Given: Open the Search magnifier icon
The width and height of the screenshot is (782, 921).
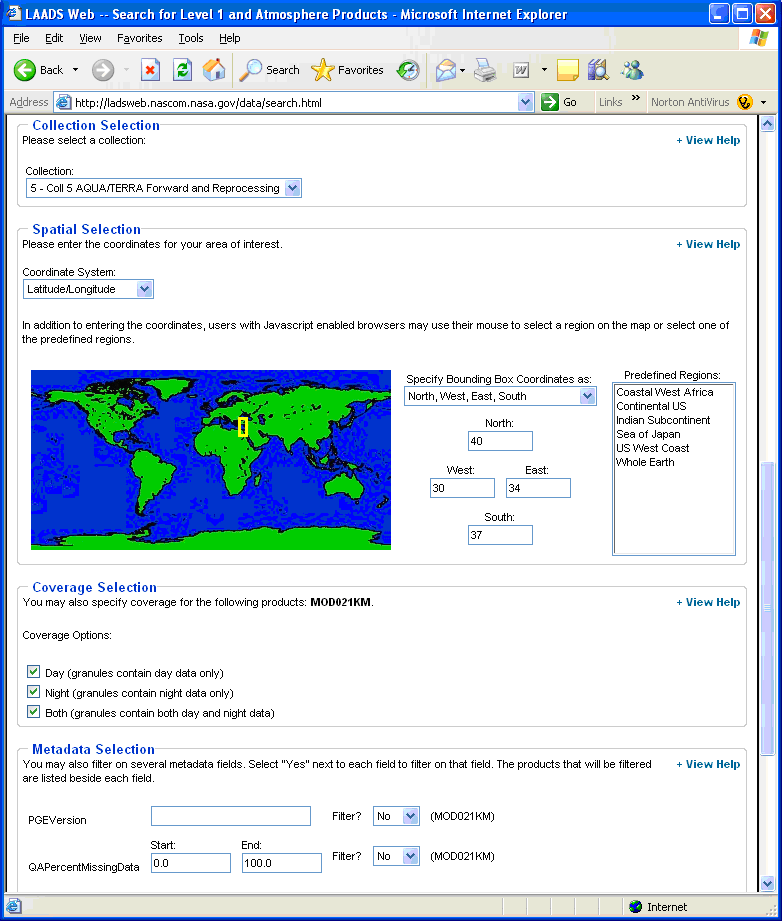Looking at the screenshot, I should pos(251,70).
